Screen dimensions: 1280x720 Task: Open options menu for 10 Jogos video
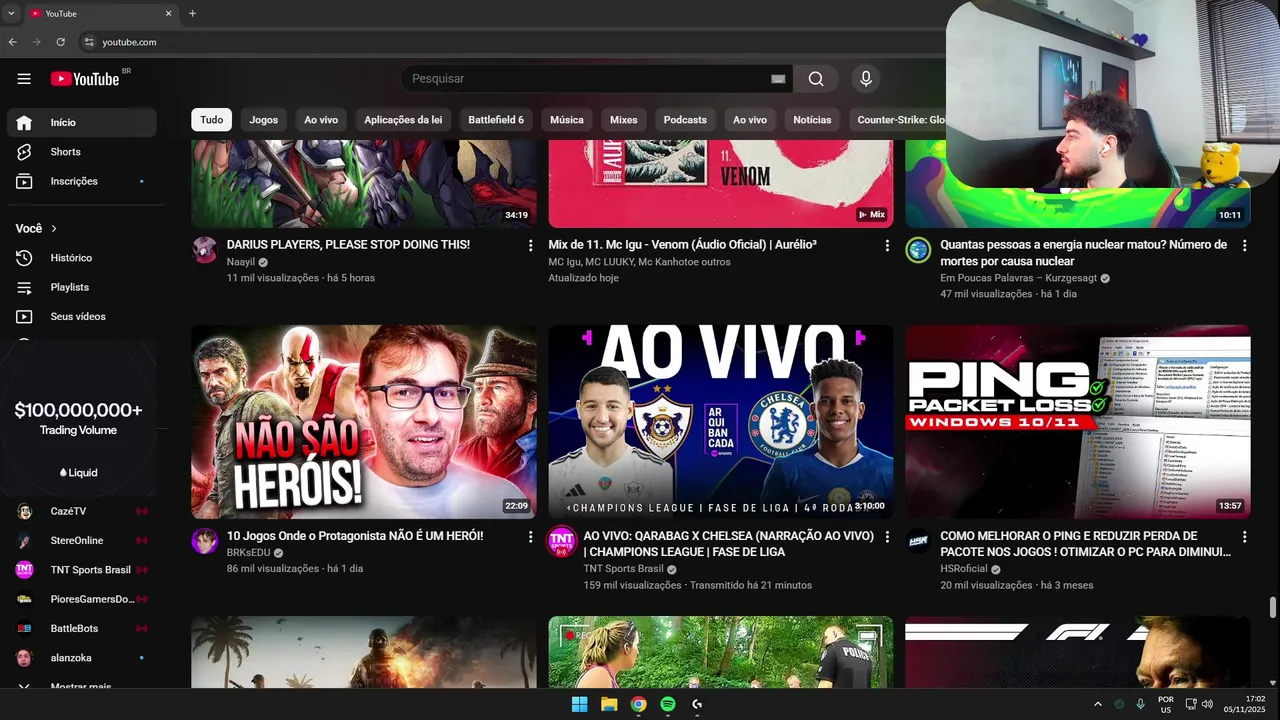point(530,537)
